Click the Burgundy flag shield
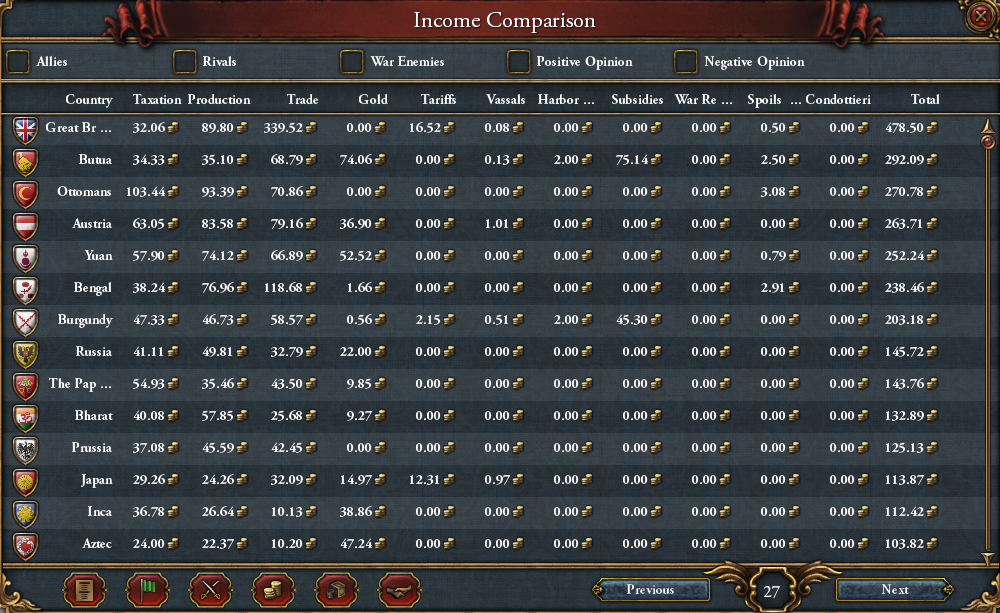The height and width of the screenshot is (613, 1000). (x=26, y=321)
